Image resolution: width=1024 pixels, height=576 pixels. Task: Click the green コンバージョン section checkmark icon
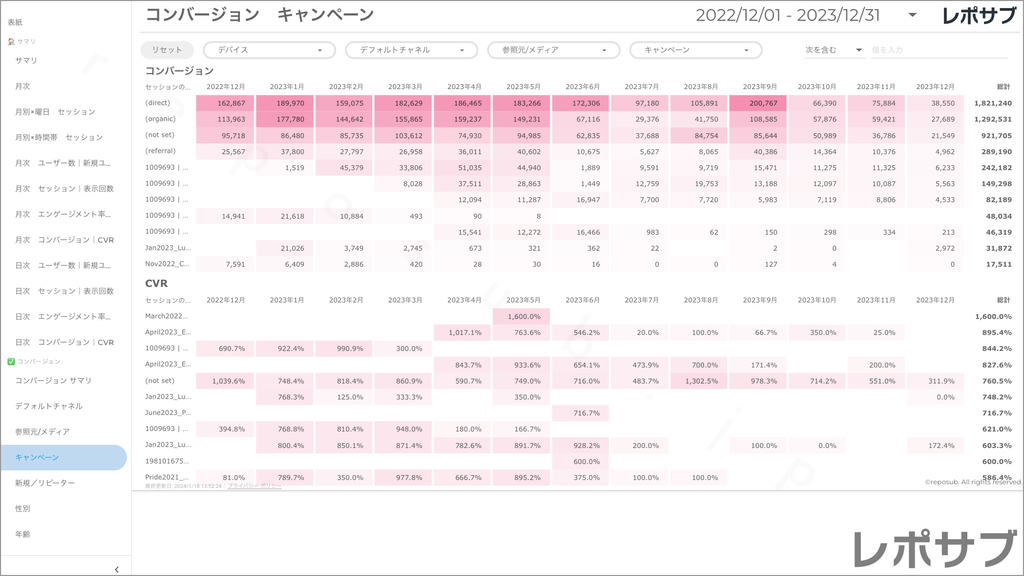click(x=11, y=361)
